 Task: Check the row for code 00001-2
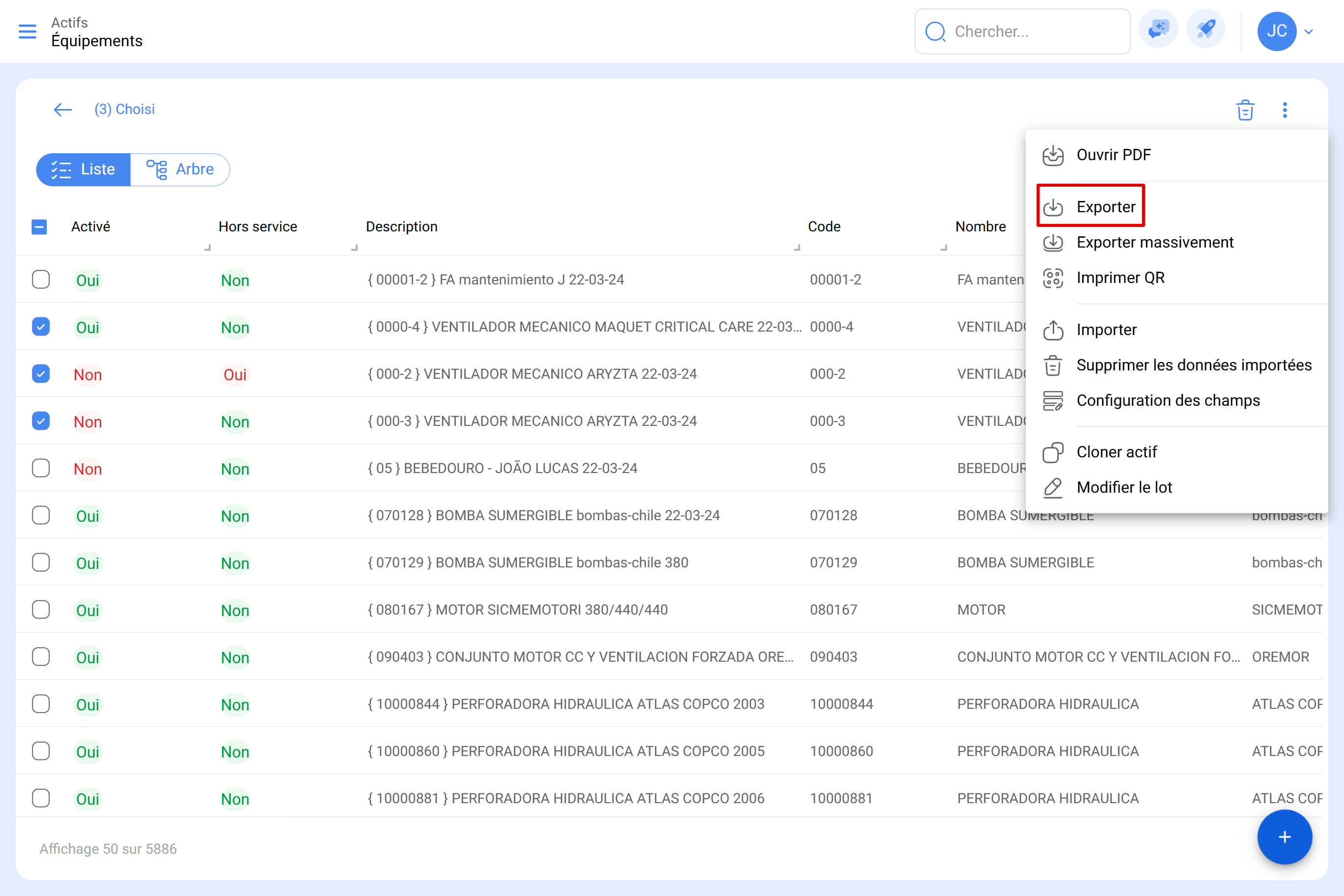pos(41,280)
